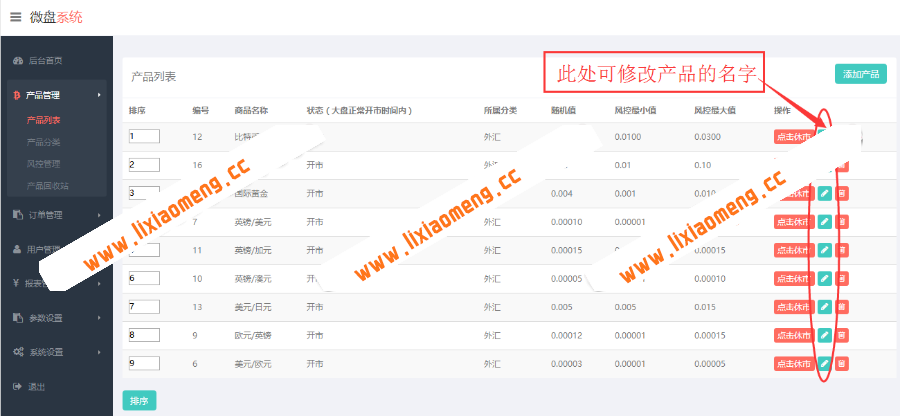This screenshot has width=900, height=416.
Task: Focus the sort input containing 1
Action: click(144, 137)
